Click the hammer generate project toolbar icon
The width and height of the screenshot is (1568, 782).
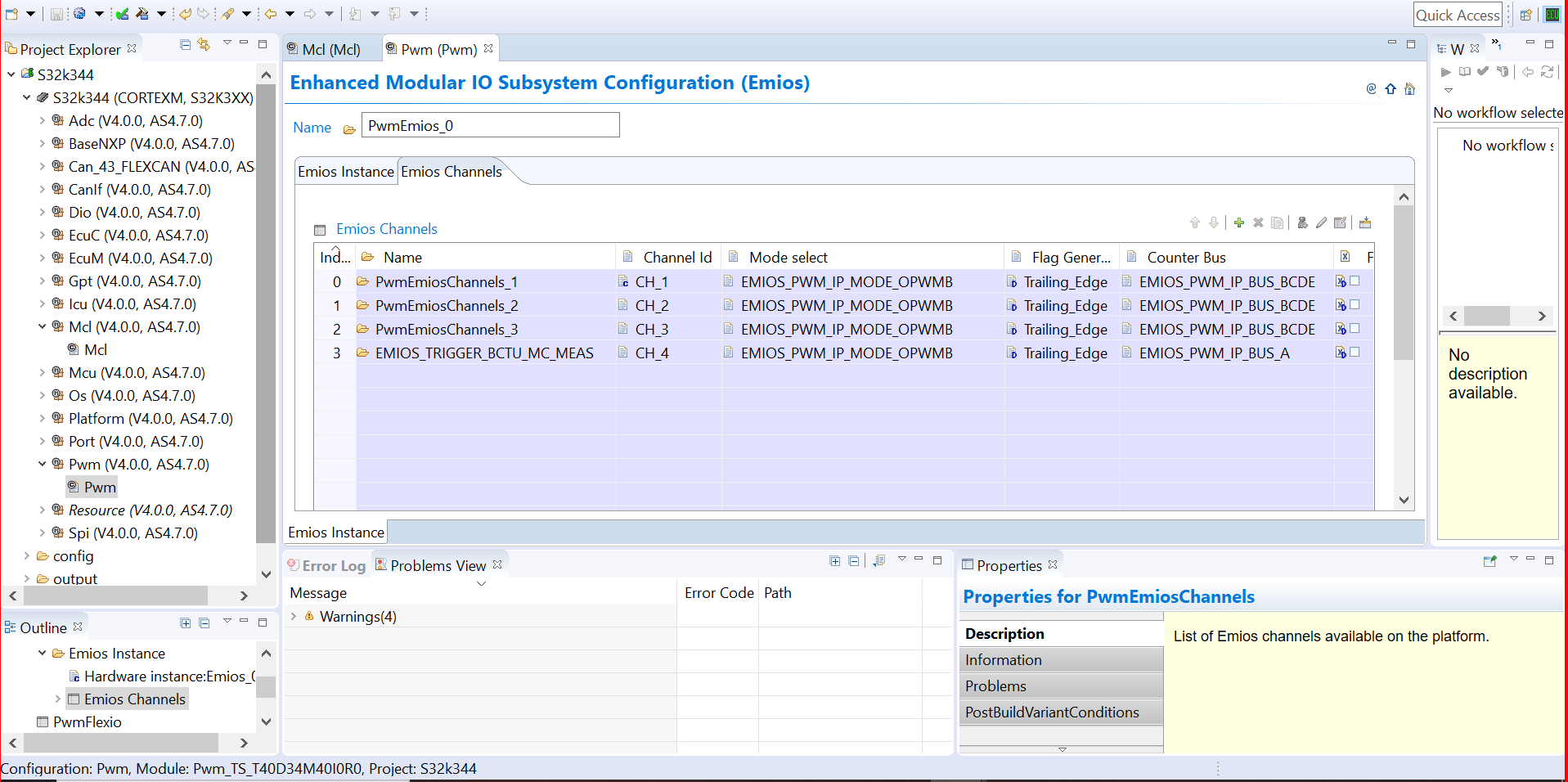[142, 13]
